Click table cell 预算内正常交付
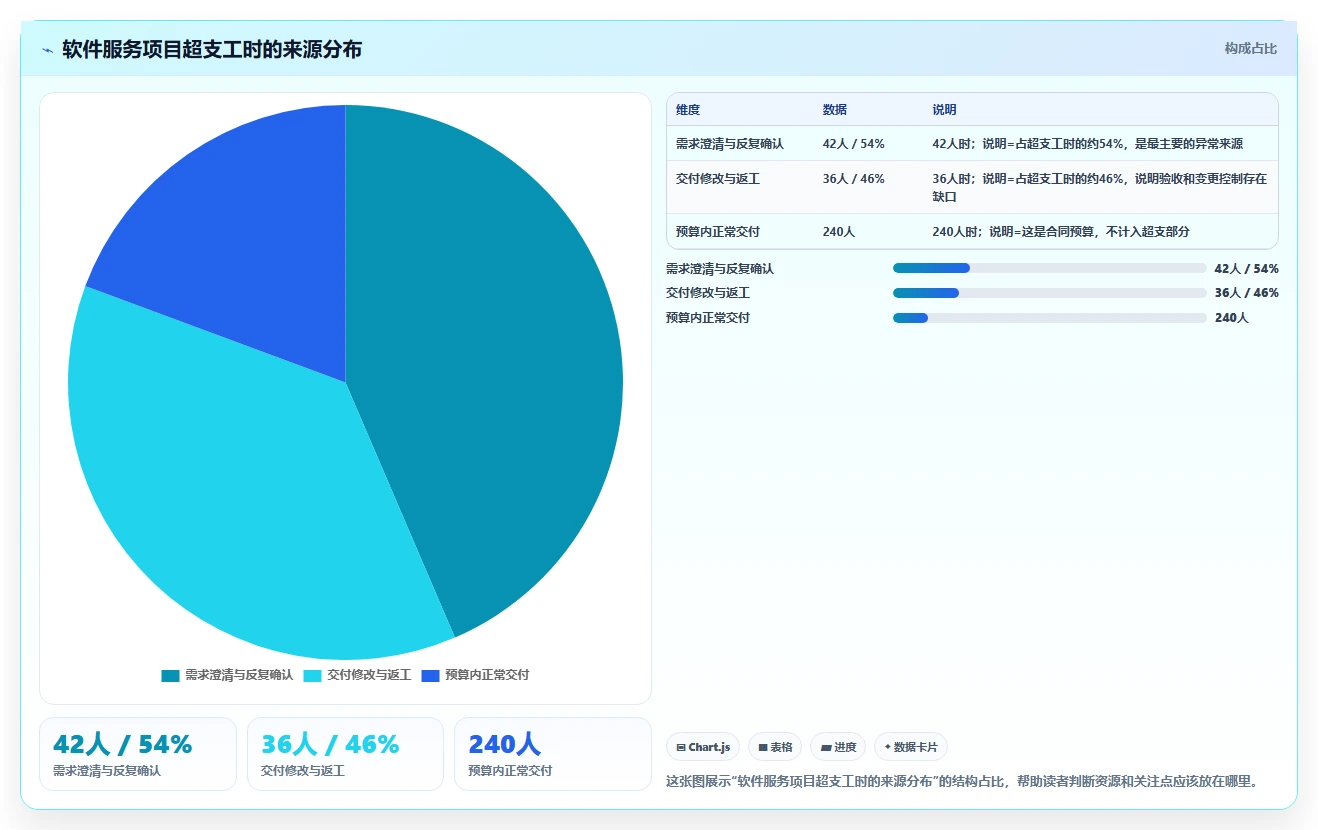 (x=718, y=232)
